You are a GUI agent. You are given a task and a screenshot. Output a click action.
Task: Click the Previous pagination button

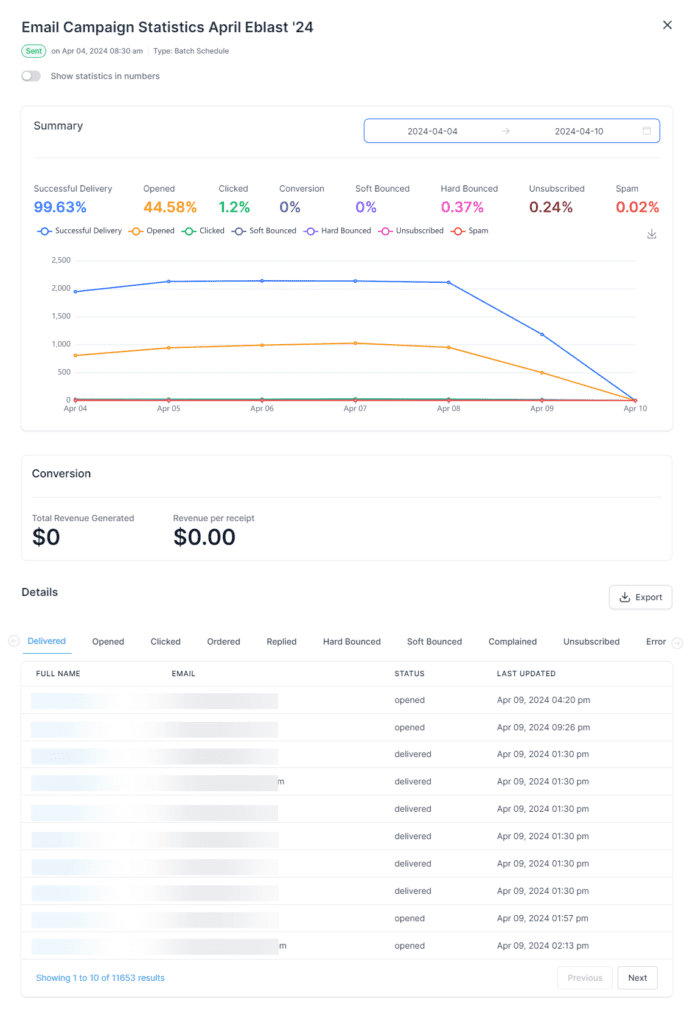coord(584,978)
